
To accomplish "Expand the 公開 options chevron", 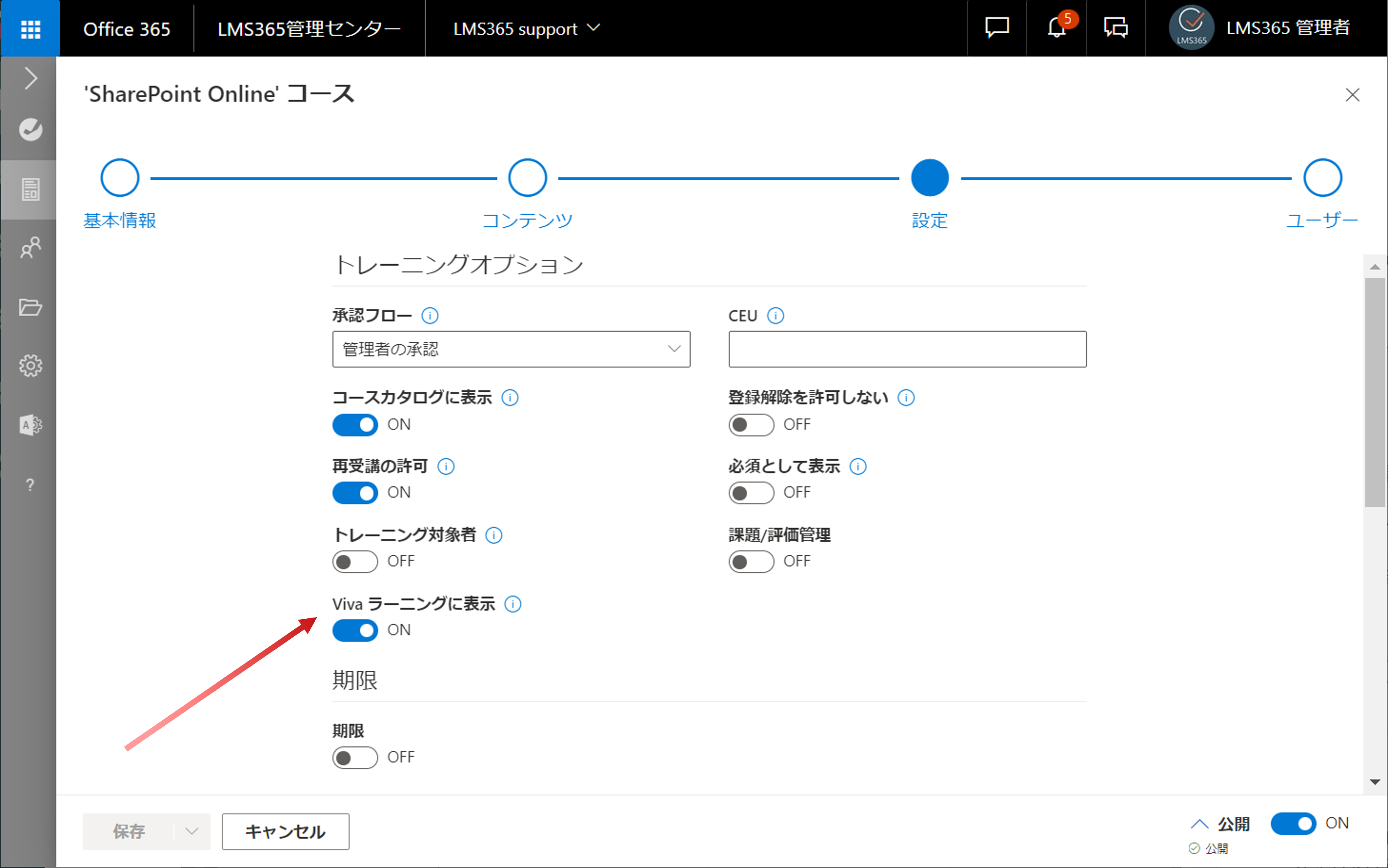I will pos(1199,824).
